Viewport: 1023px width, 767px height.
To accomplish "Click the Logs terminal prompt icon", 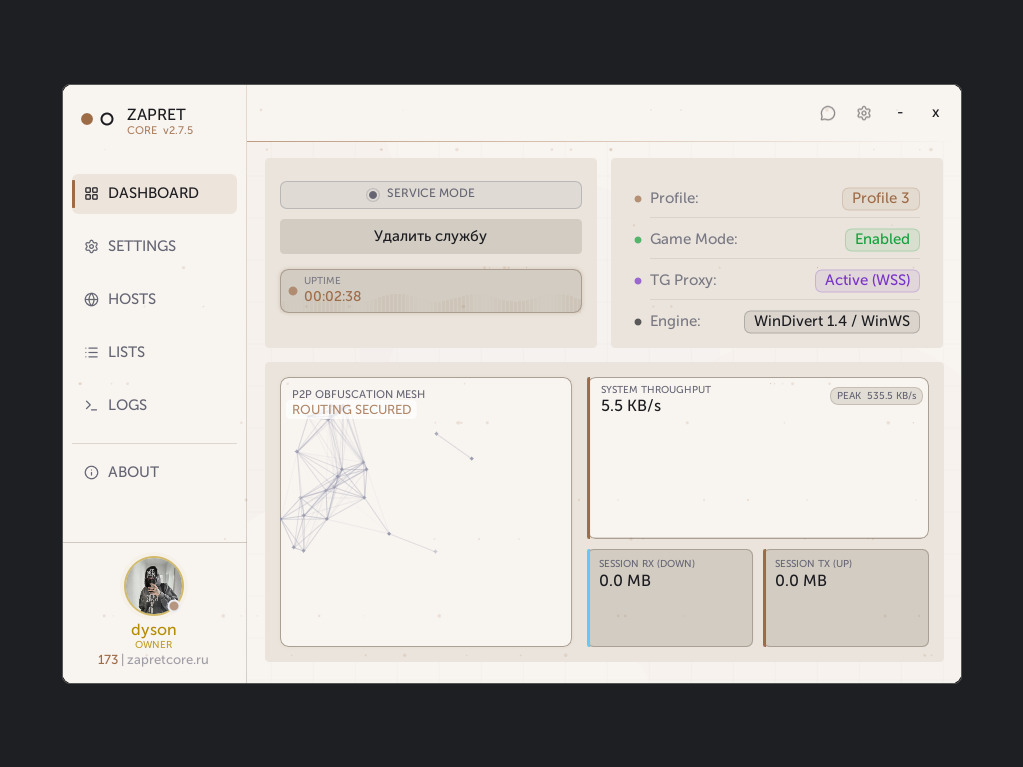I will click(x=91, y=406).
